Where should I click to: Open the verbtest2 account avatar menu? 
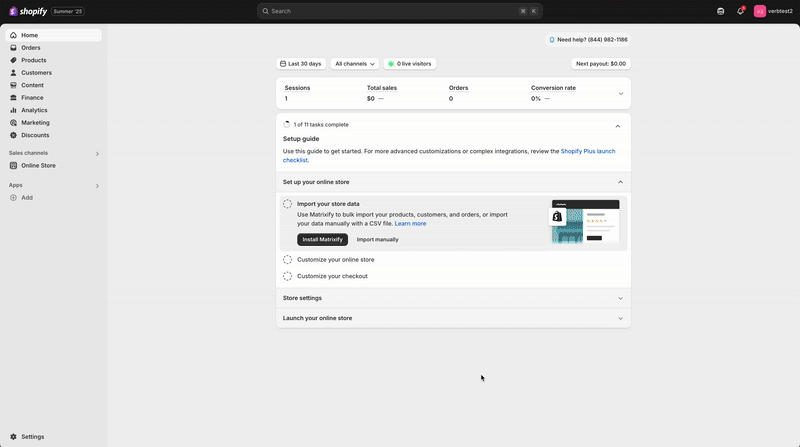pos(760,11)
